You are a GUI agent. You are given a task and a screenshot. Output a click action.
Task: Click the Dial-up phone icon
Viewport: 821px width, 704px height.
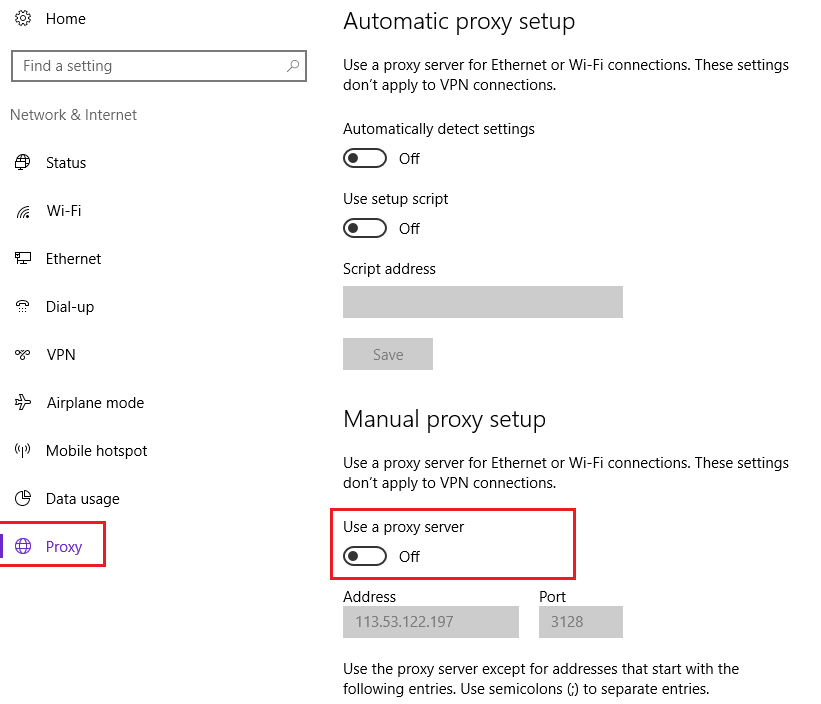point(23,307)
